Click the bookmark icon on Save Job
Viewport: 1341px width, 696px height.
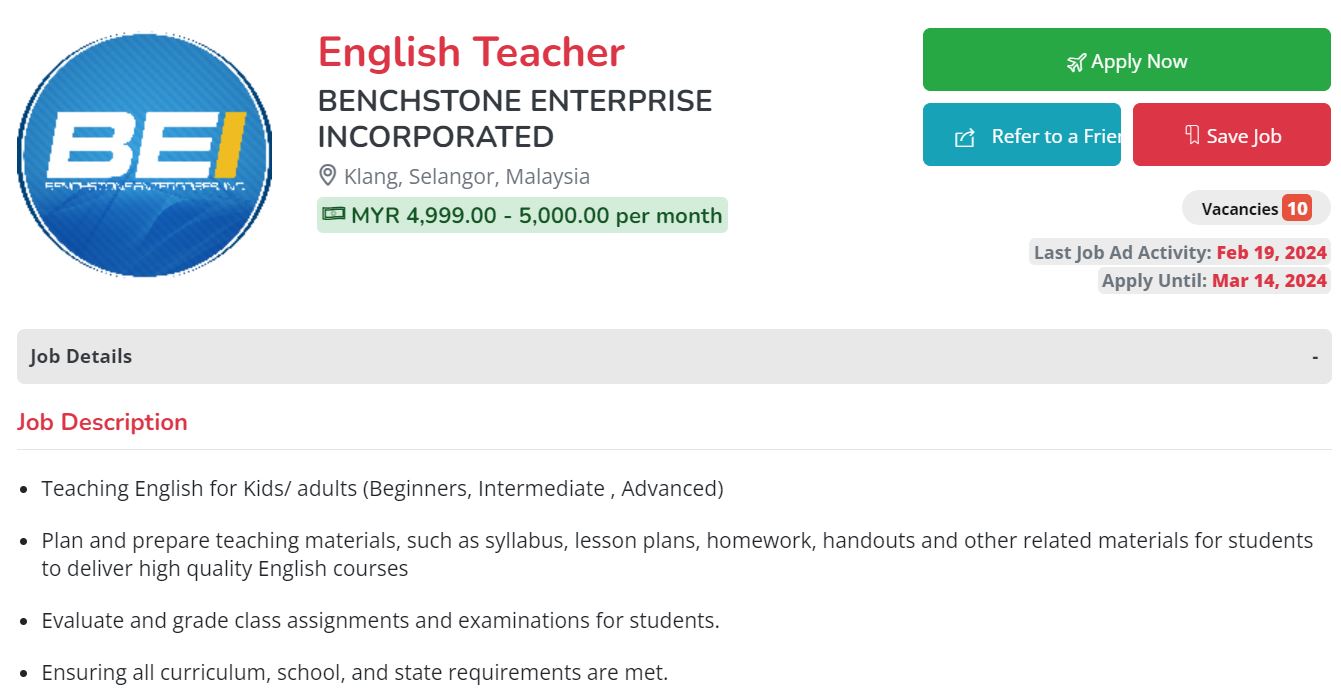click(1192, 135)
